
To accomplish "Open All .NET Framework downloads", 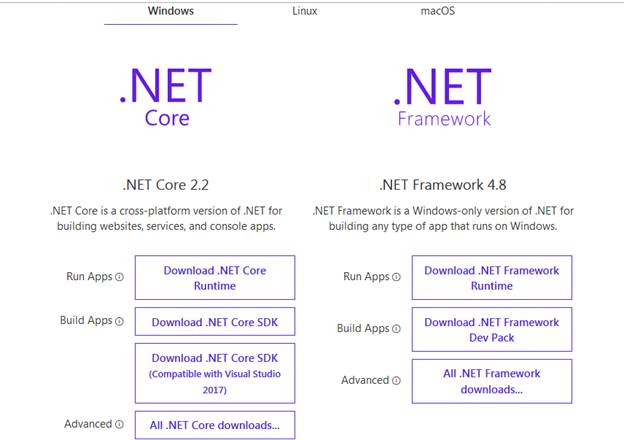I will [492, 381].
